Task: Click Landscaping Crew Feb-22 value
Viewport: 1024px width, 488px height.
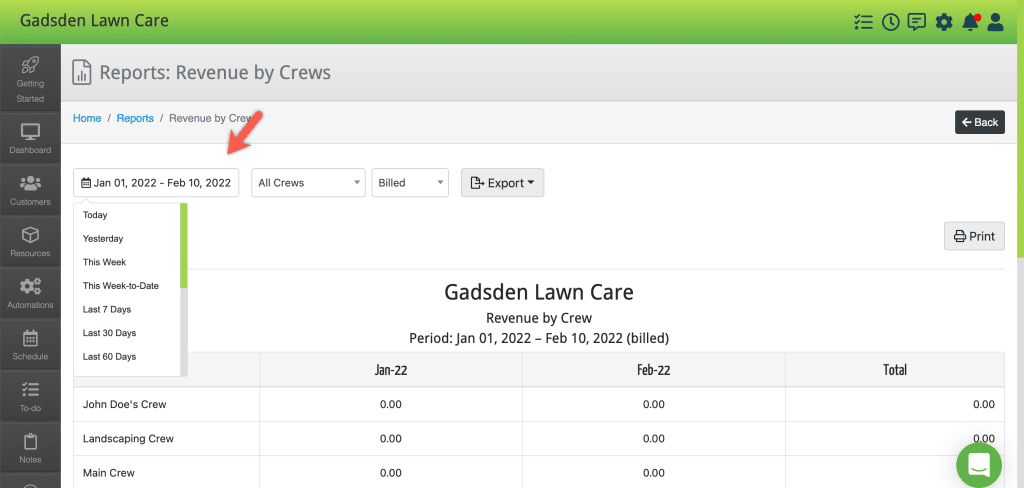Action: point(654,438)
